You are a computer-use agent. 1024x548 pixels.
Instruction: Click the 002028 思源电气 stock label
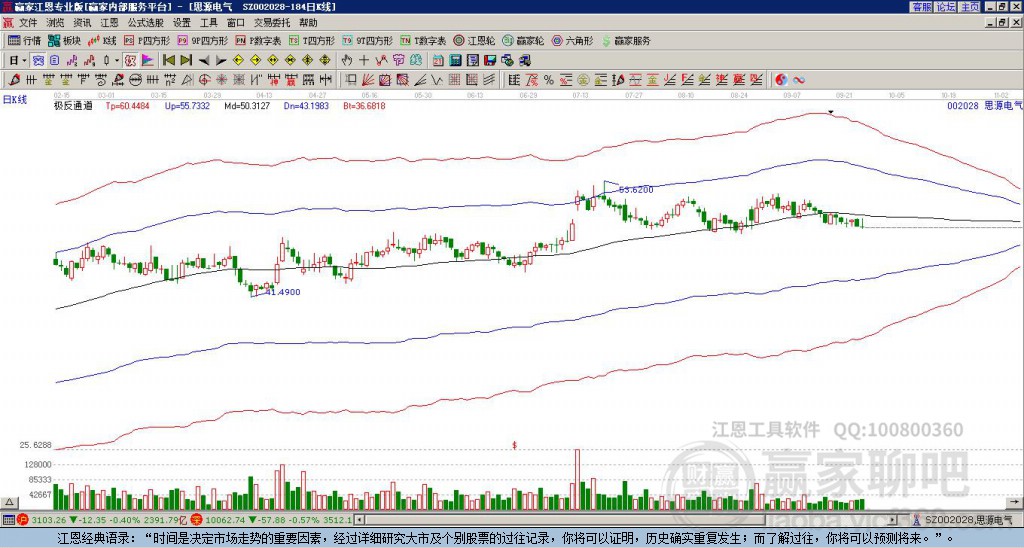[x=984, y=105]
